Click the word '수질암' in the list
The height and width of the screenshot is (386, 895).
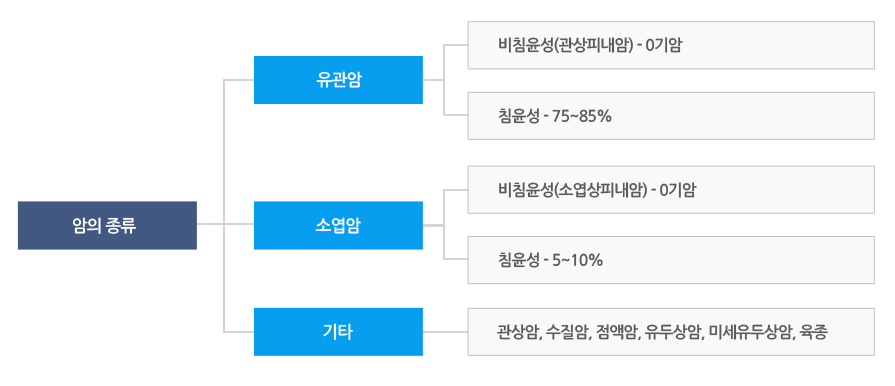[x=567, y=332]
